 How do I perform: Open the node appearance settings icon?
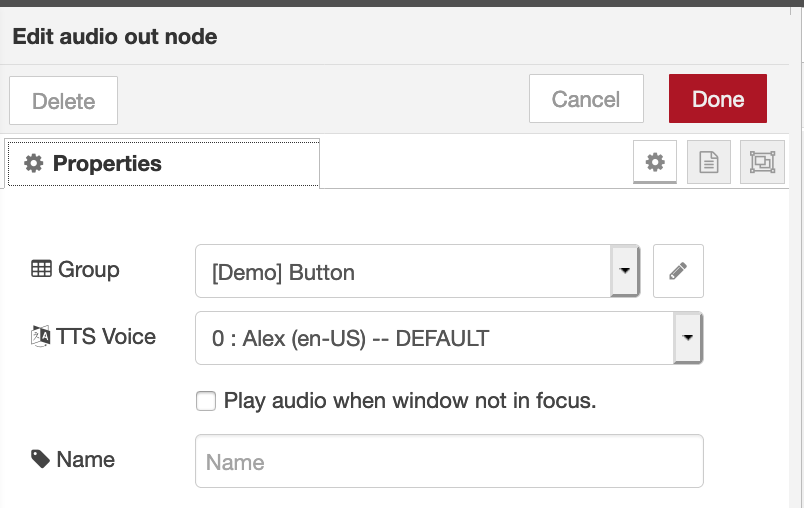[x=762, y=162]
